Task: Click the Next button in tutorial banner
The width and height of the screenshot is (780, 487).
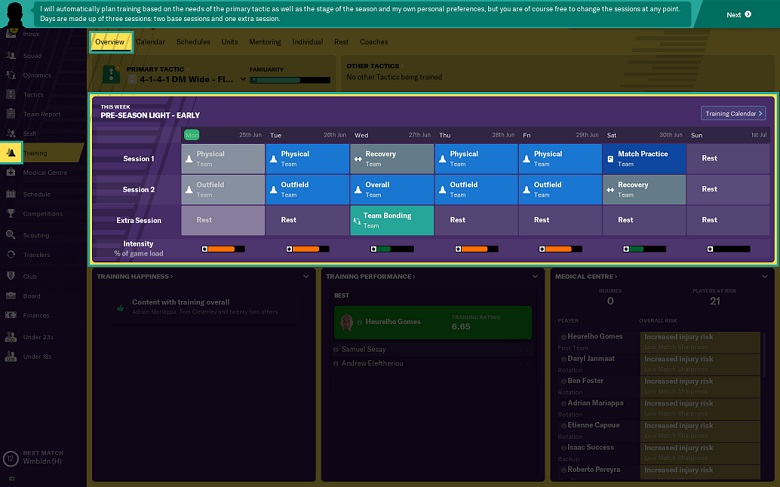Action: [x=739, y=14]
